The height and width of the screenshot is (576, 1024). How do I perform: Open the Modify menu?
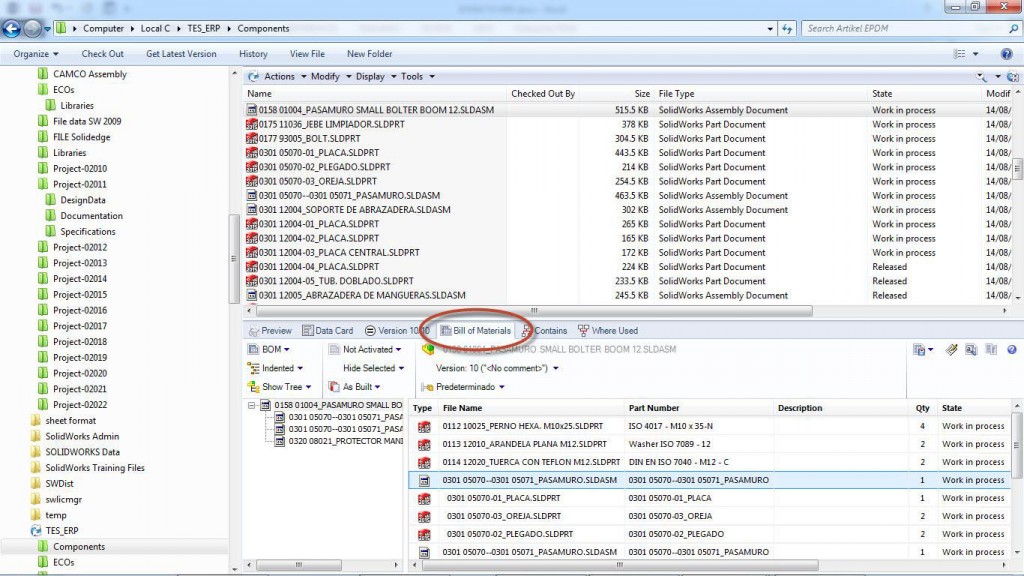[330, 76]
